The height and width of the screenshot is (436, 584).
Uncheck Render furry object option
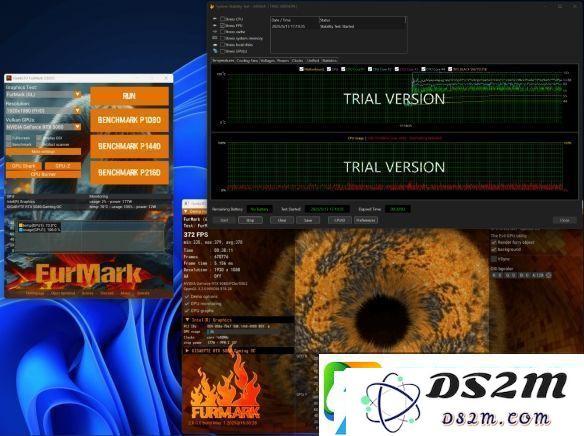point(494,242)
